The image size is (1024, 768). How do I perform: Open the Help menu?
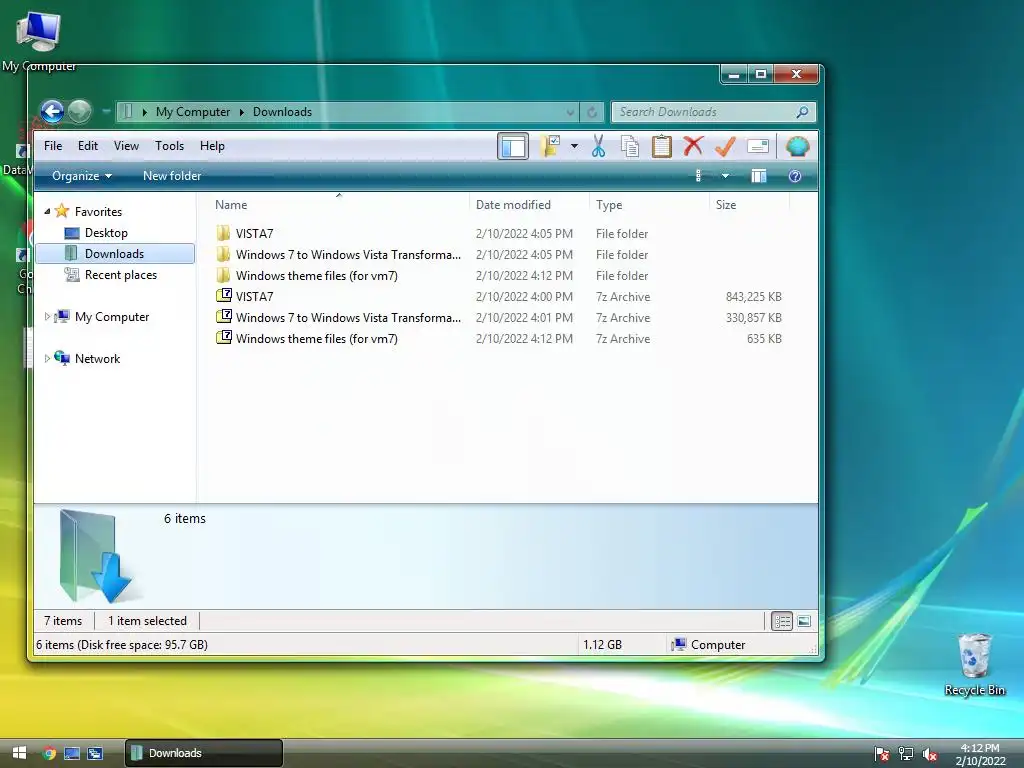pos(212,146)
